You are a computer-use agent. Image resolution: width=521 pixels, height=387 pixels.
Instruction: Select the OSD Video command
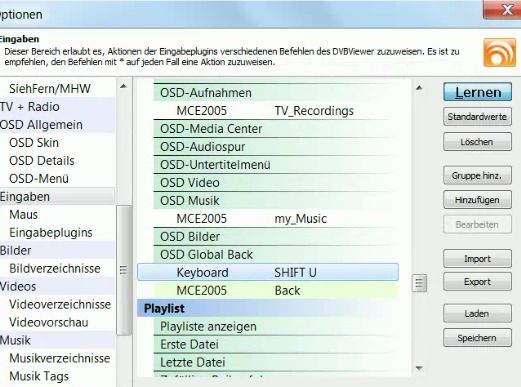[276, 183]
